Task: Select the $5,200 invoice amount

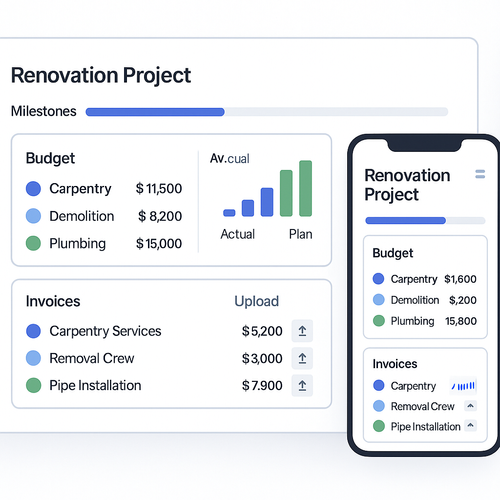Action: click(262, 331)
